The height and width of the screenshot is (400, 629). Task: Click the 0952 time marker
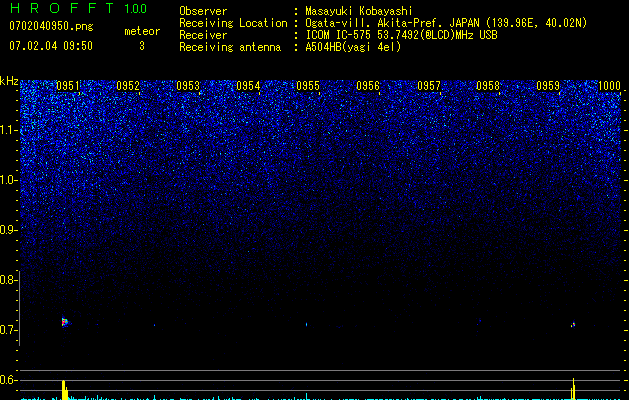pos(128,86)
